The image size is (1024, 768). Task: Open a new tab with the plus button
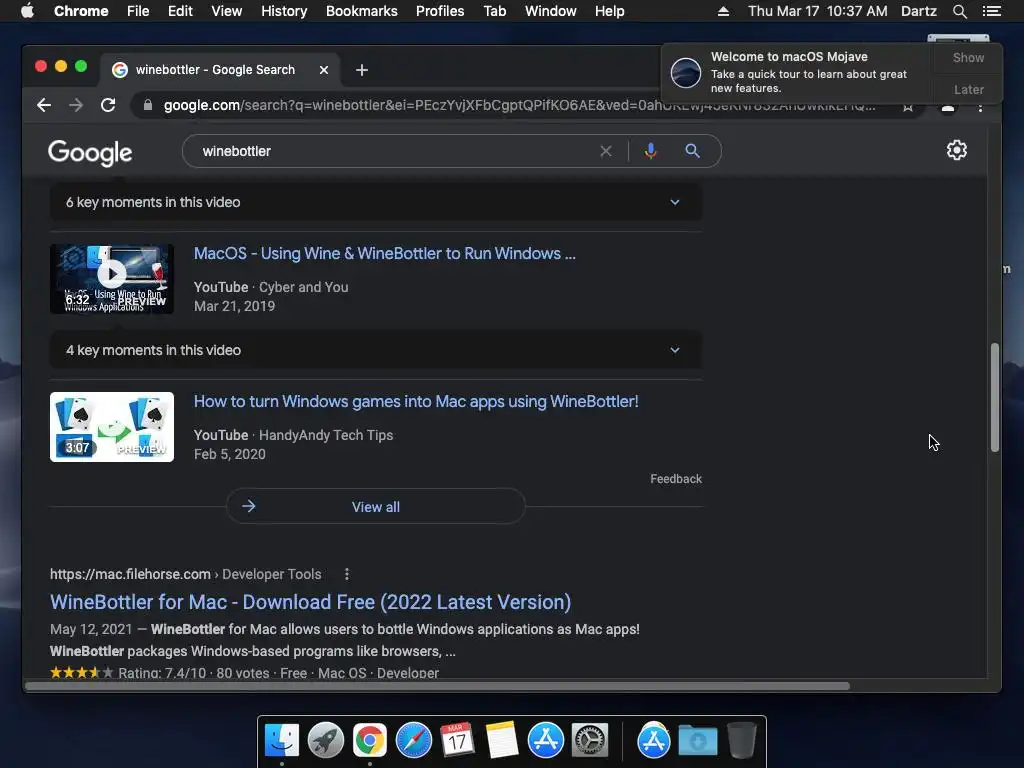[x=362, y=70]
